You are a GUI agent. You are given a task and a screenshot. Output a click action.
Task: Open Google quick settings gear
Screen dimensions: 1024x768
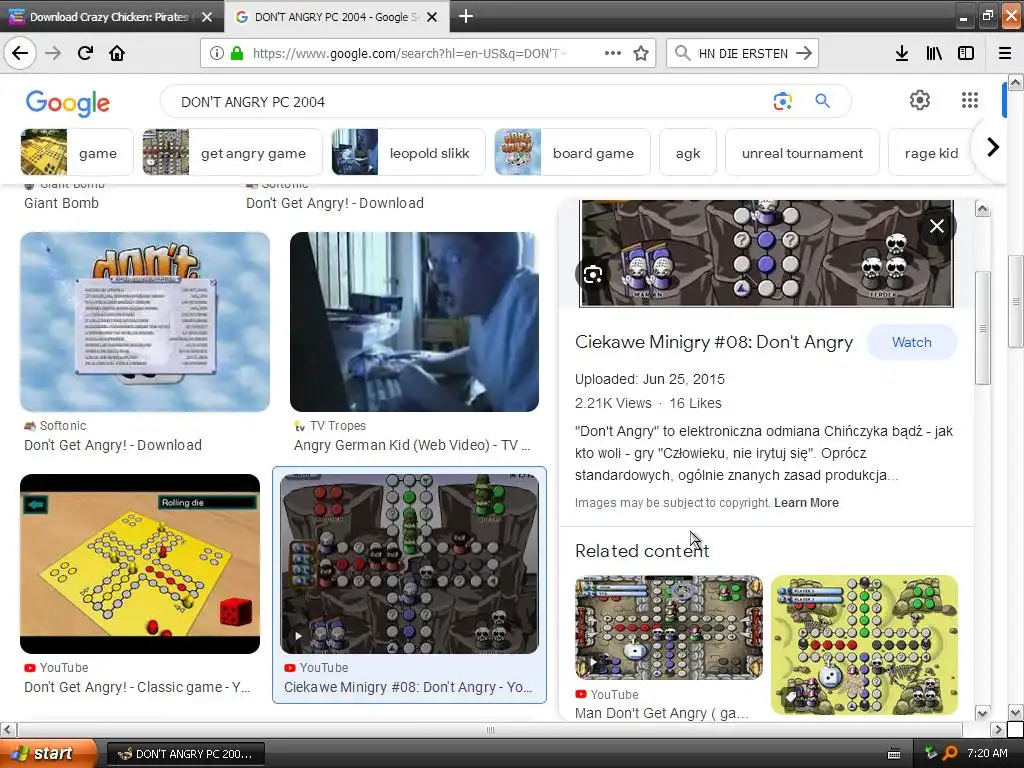(920, 100)
